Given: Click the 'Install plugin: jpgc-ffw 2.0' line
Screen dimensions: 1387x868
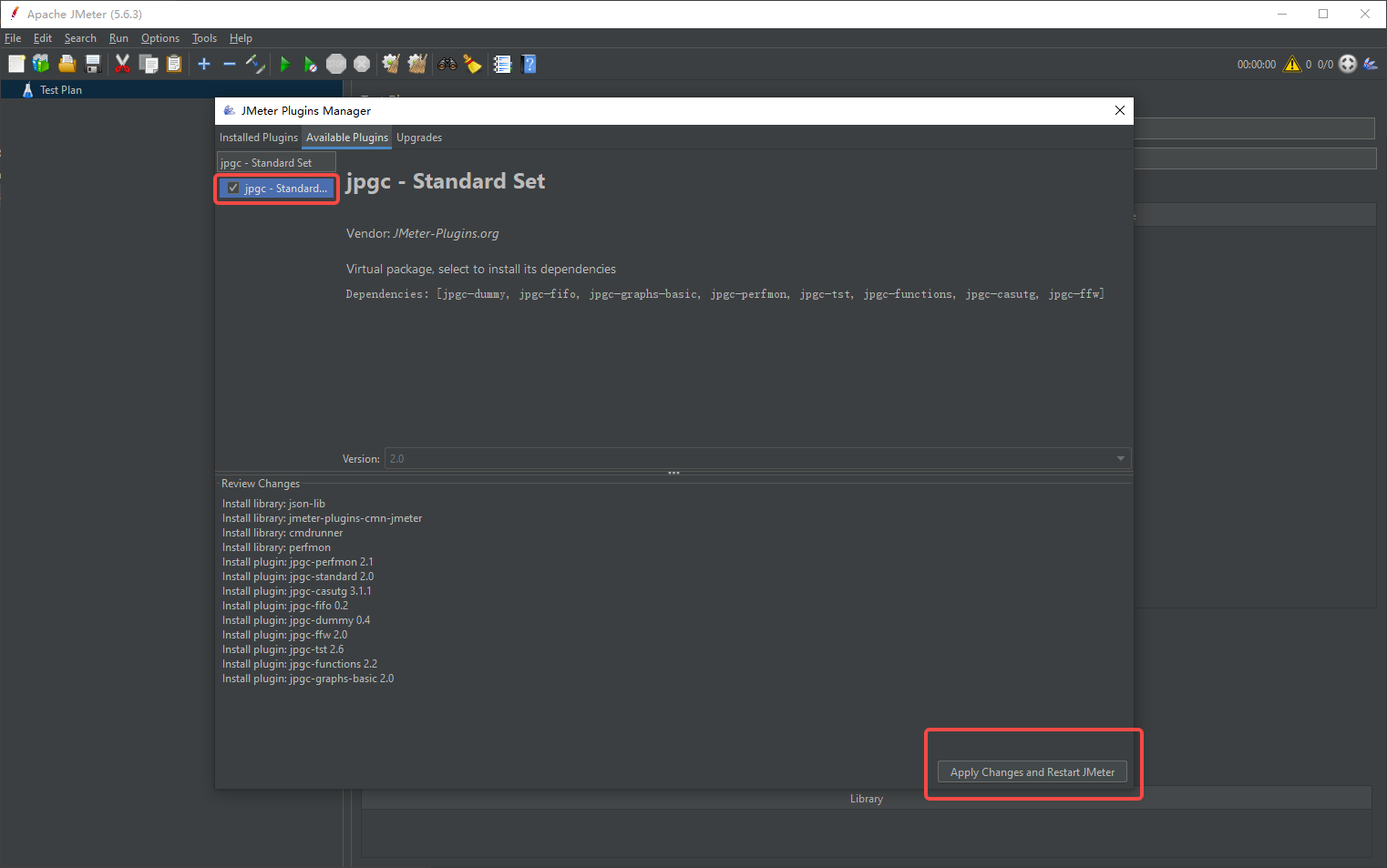Looking at the screenshot, I should click(x=285, y=635).
